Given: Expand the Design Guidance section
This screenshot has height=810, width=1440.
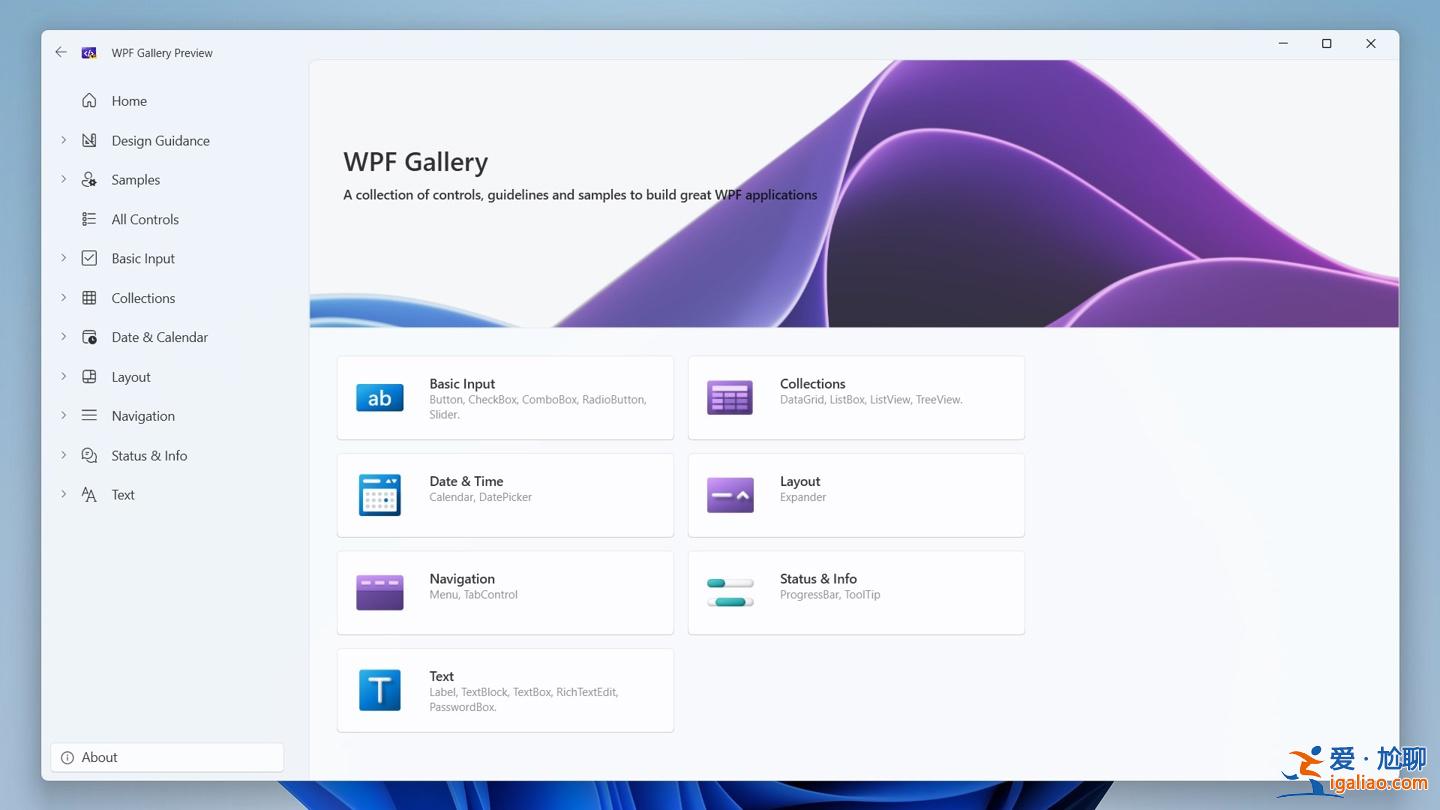Looking at the screenshot, I should tap(63, 140).
